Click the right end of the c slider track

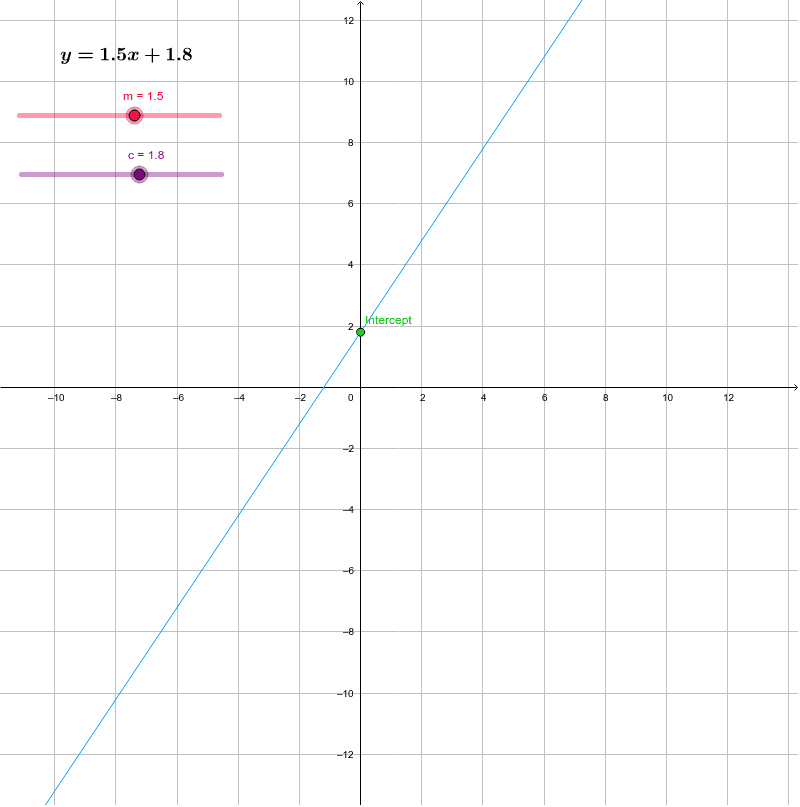point(221,175)
